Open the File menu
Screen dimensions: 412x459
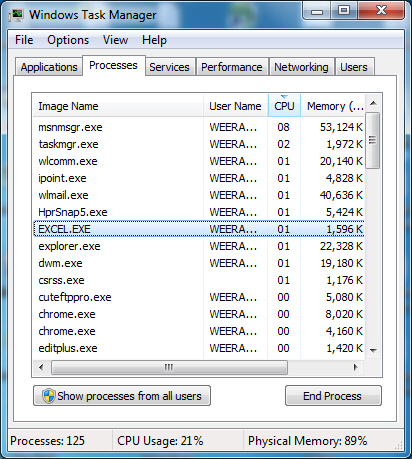24,40
